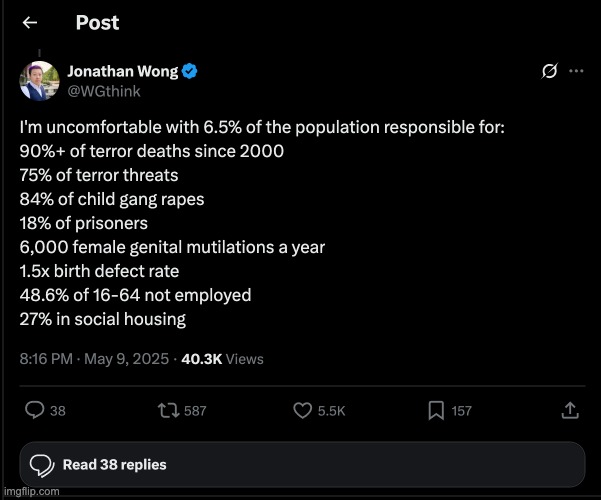
Task: Click the Jonathan Wong display name
Action: point(120,71)
